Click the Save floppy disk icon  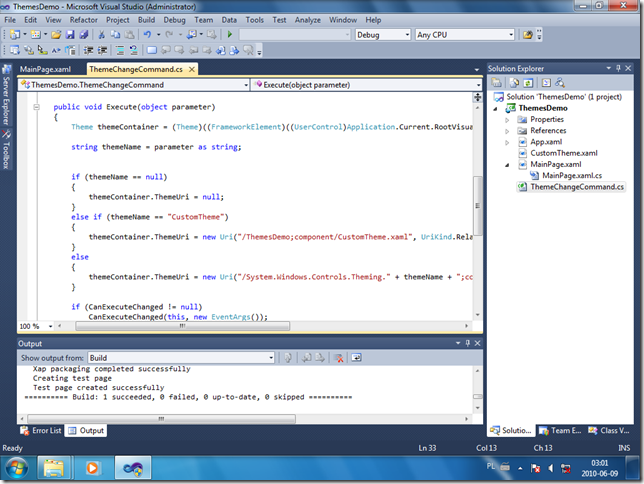point(70,35)
